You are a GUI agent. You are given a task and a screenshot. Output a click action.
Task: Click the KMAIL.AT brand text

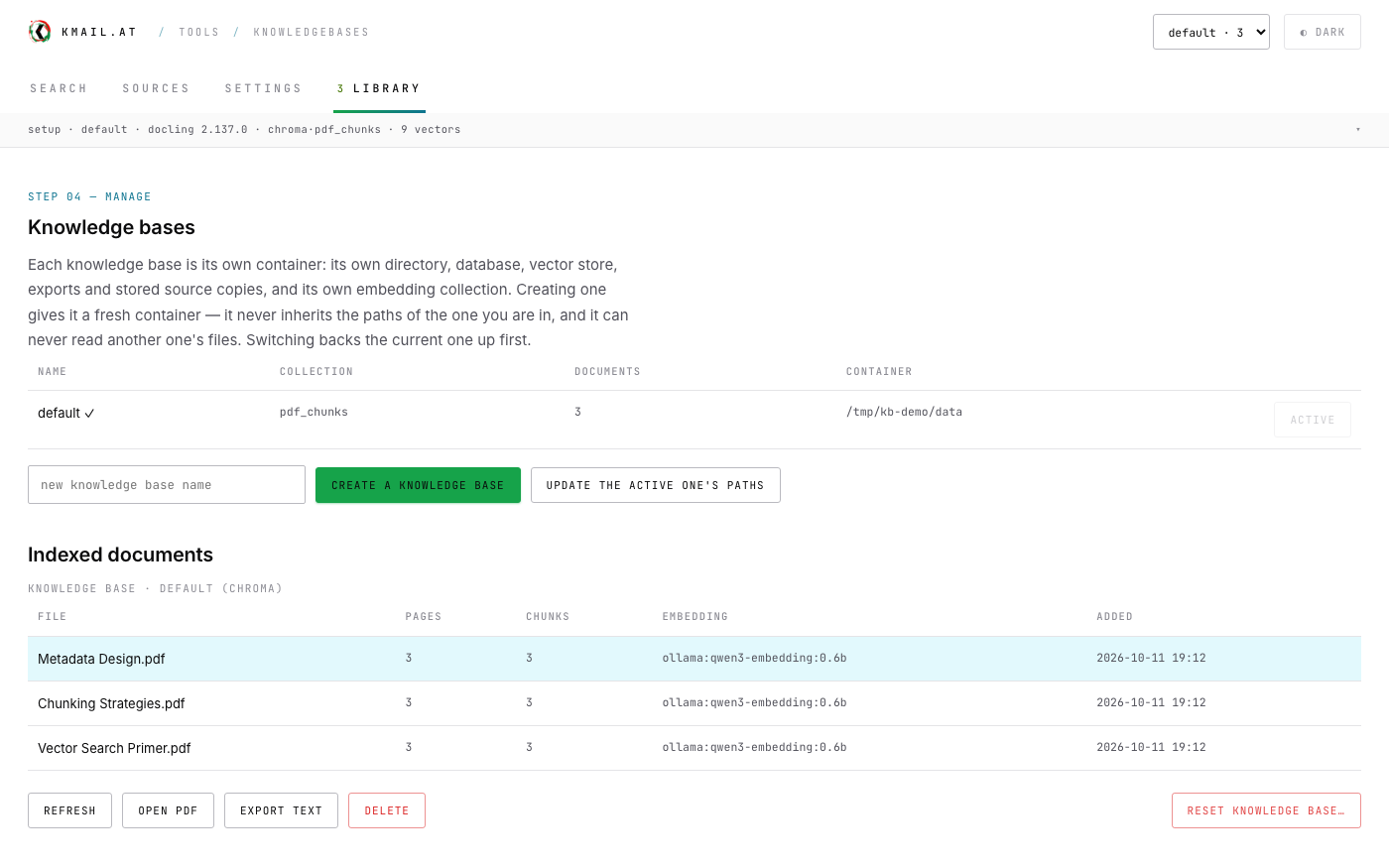point(99,32)
